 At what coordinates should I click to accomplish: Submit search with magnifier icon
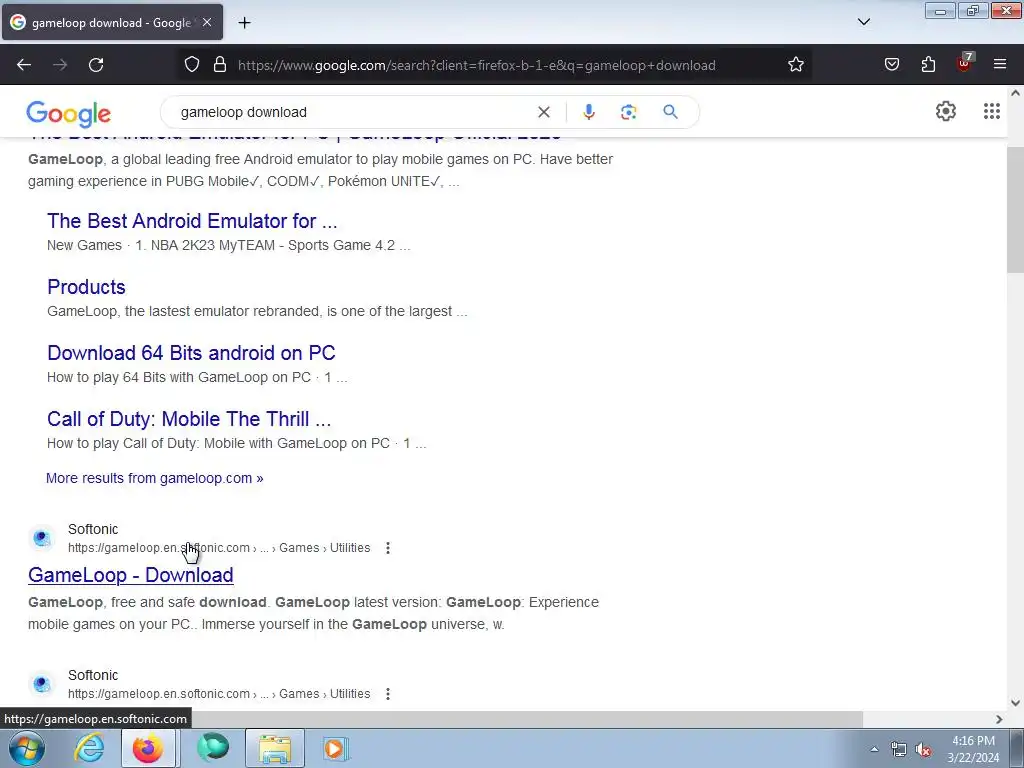tap(670, 112)
